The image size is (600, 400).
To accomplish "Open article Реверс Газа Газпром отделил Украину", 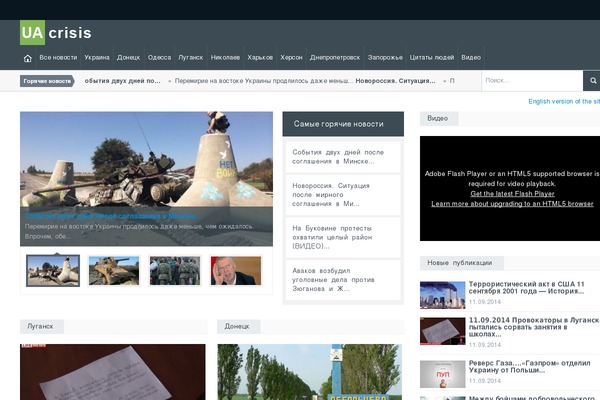I will (x=530, y=366).
